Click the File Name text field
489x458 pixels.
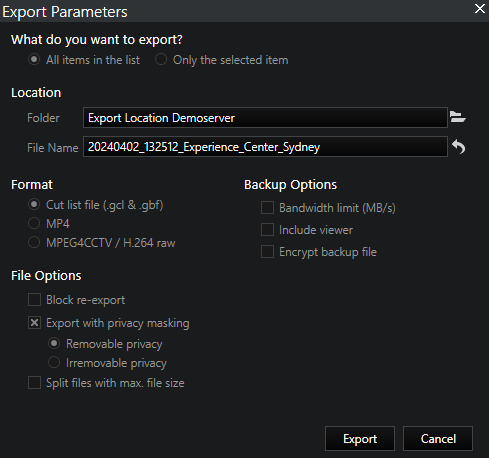pyautogui.click(x=265, y=147)
